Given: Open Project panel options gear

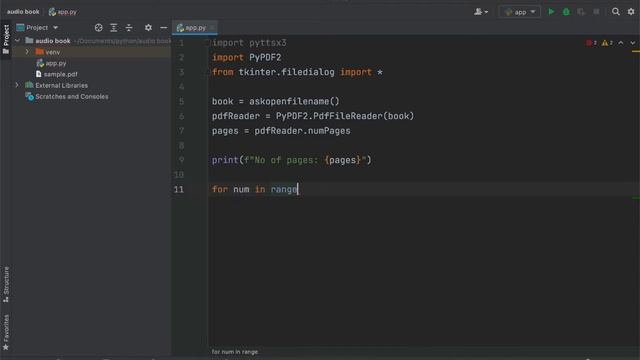Looking at the screenshot, I should [148, 27].
